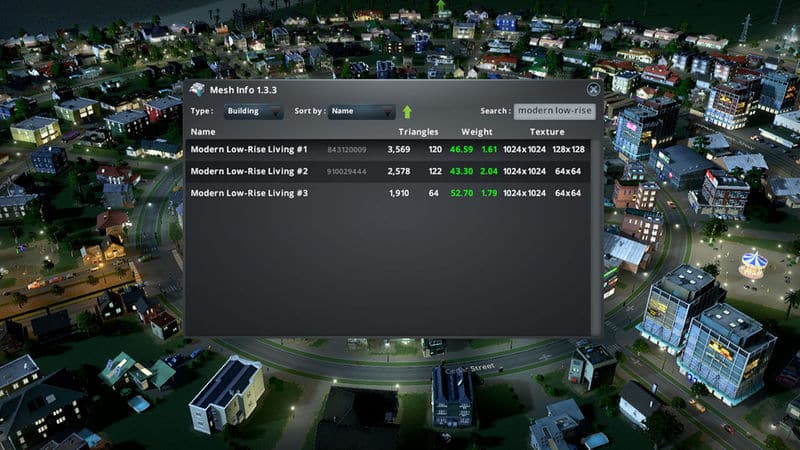Click the Triangles column header

click(x=418, y=132)
